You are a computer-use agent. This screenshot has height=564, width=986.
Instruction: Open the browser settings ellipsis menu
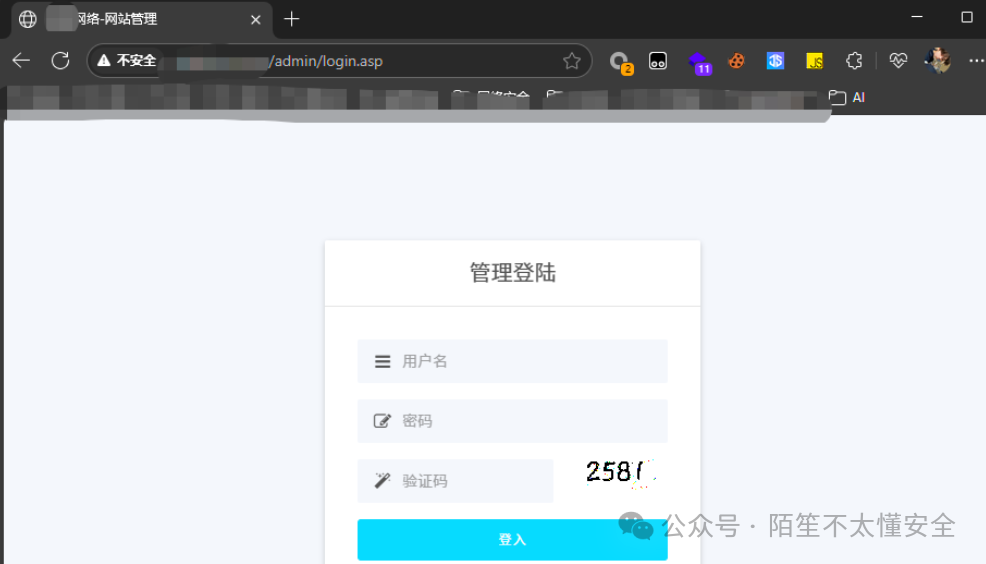(976, 61)
